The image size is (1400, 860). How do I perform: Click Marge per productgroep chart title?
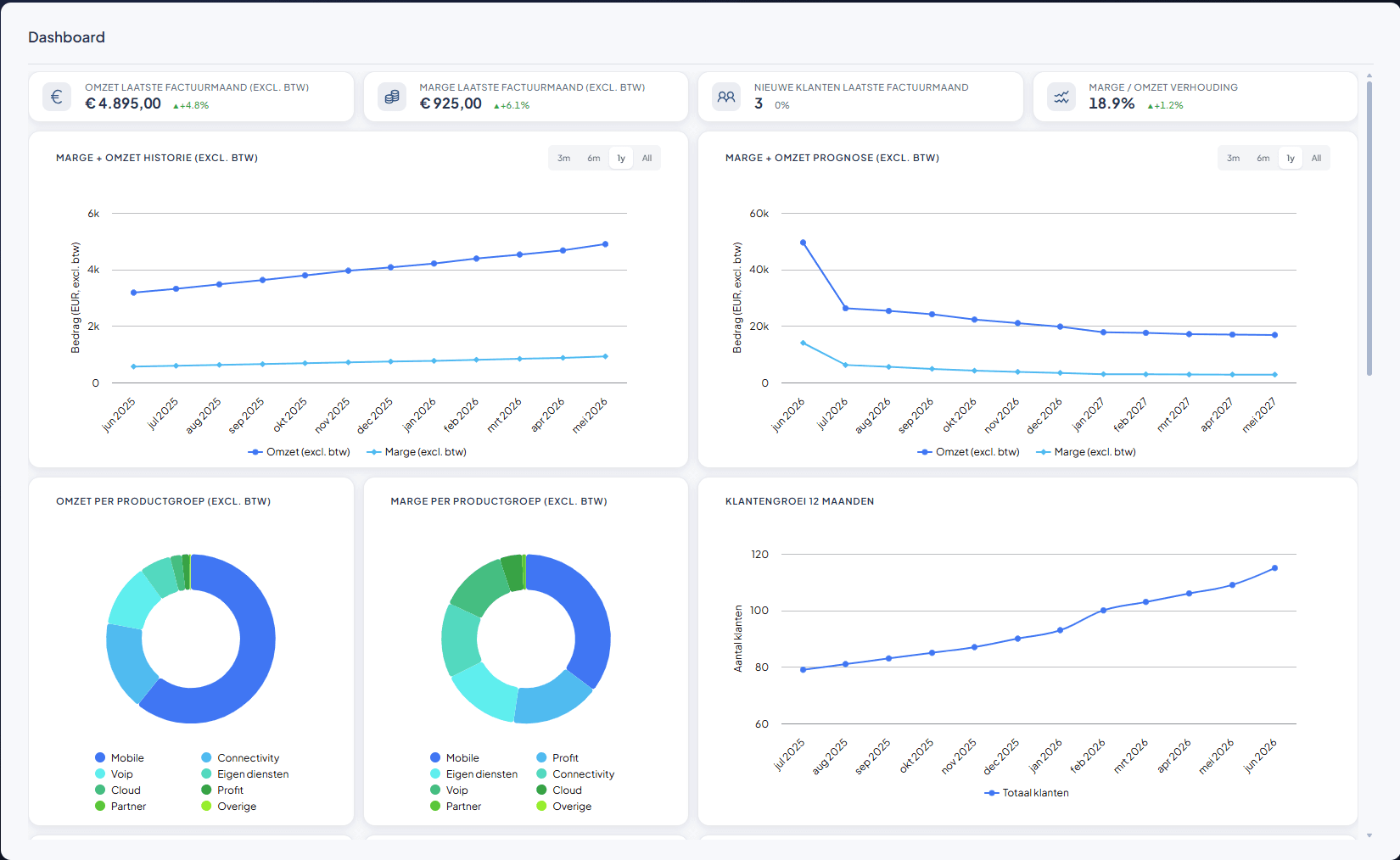[x=499, y=501]
